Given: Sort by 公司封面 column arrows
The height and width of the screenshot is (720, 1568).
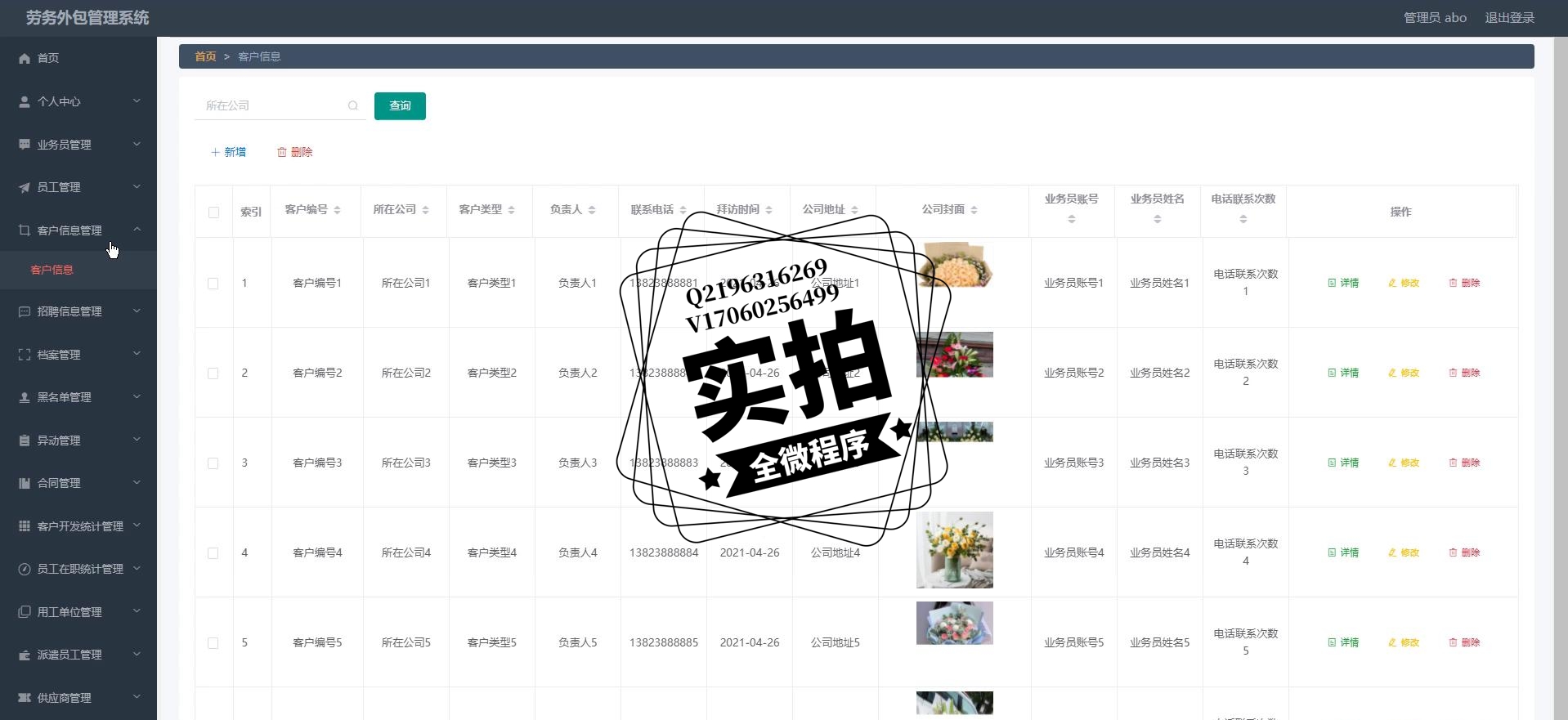Looking at the screenshot, I should [974, 210].
